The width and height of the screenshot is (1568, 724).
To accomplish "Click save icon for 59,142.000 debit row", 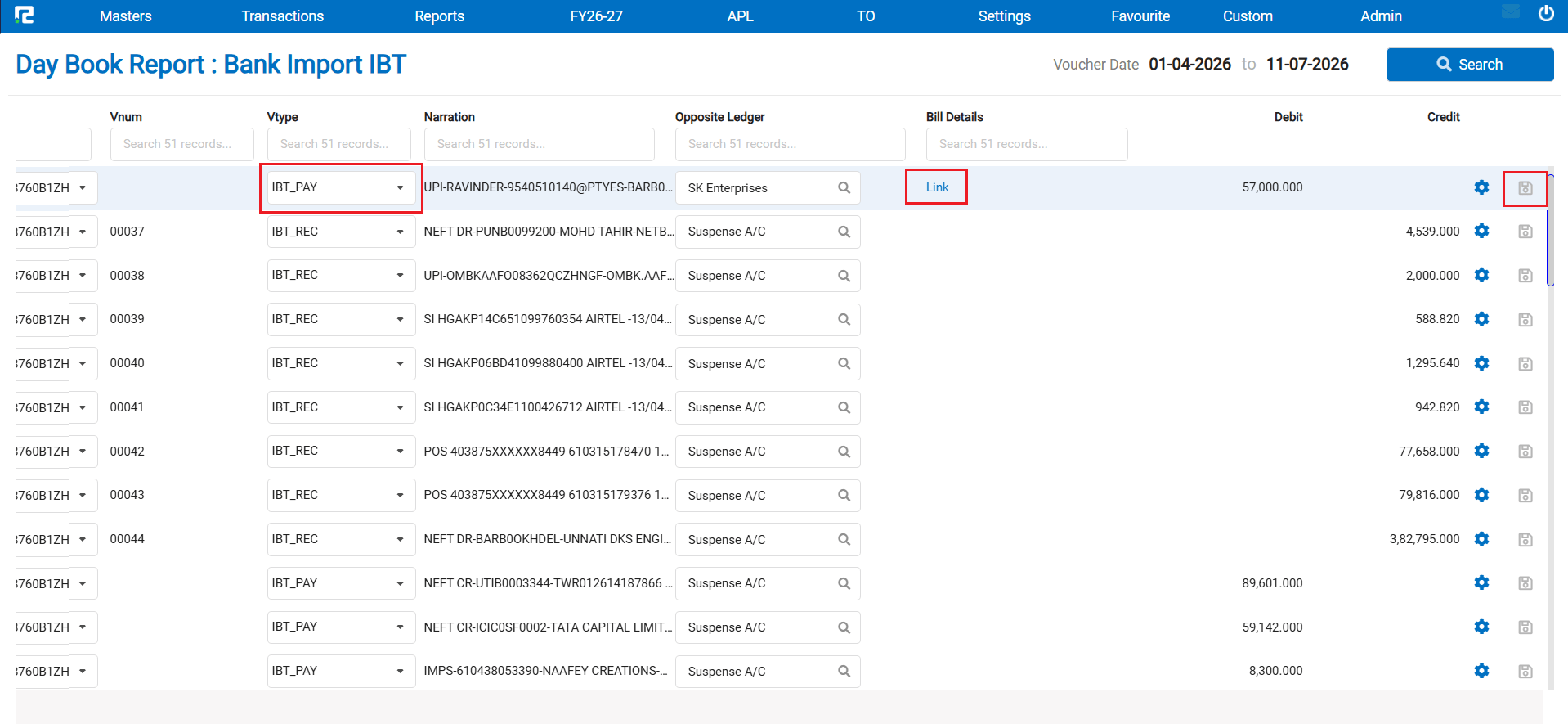I will tap(1525, 627).
